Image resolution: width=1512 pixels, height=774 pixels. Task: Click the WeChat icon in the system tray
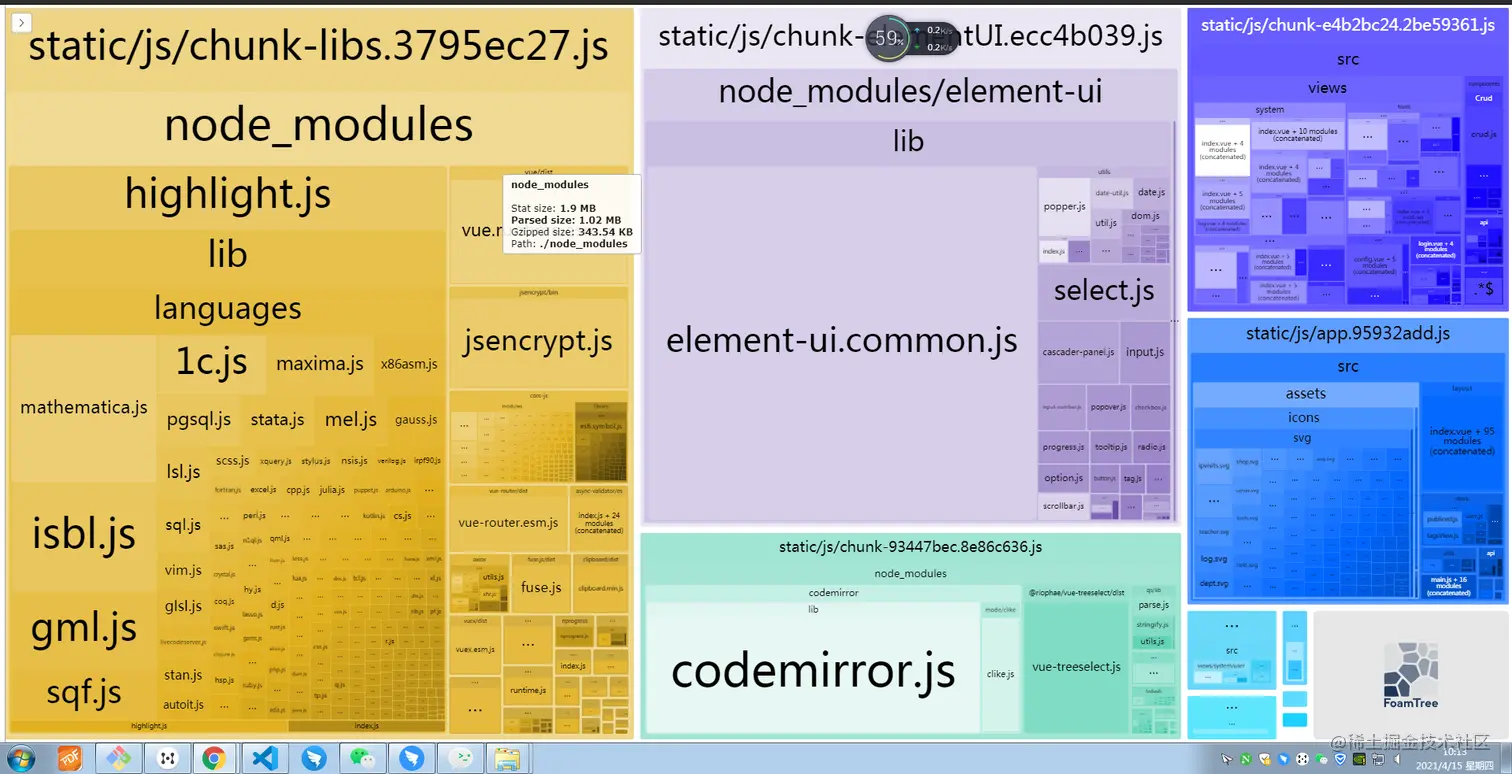click(1322, 761)
